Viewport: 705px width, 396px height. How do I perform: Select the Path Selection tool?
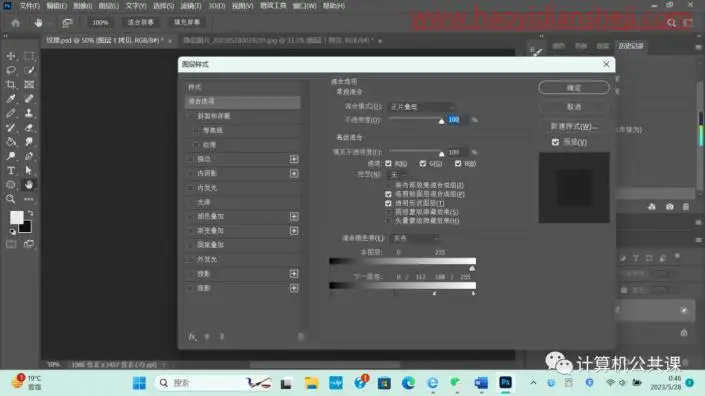(29, 170)
